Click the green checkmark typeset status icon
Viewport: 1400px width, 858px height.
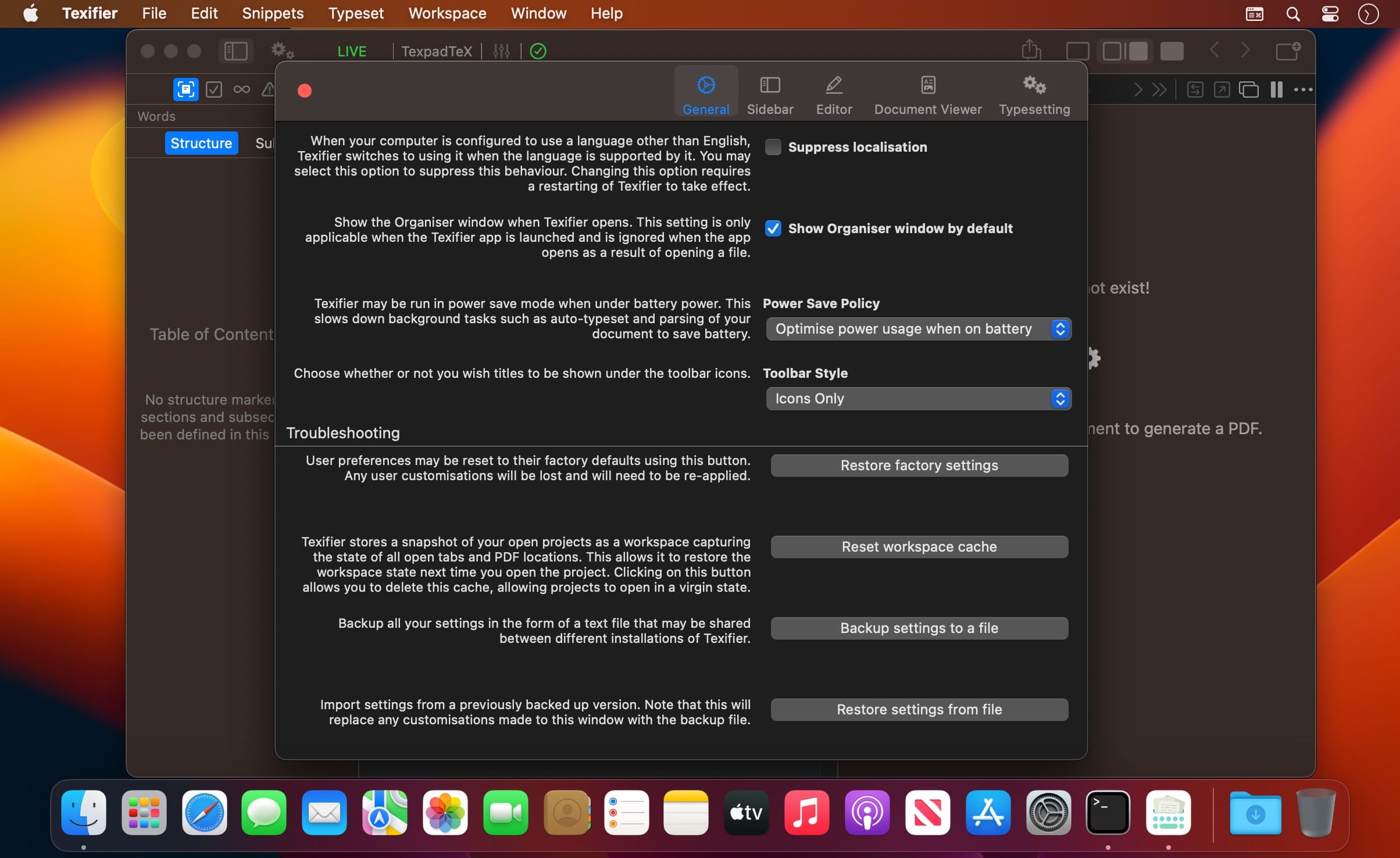click(538, 51)
